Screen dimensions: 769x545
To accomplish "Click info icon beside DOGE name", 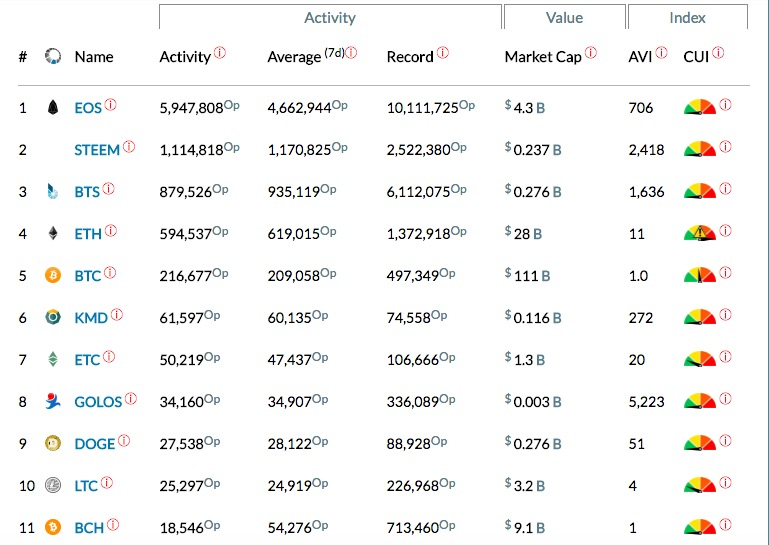I will point(124,441).
